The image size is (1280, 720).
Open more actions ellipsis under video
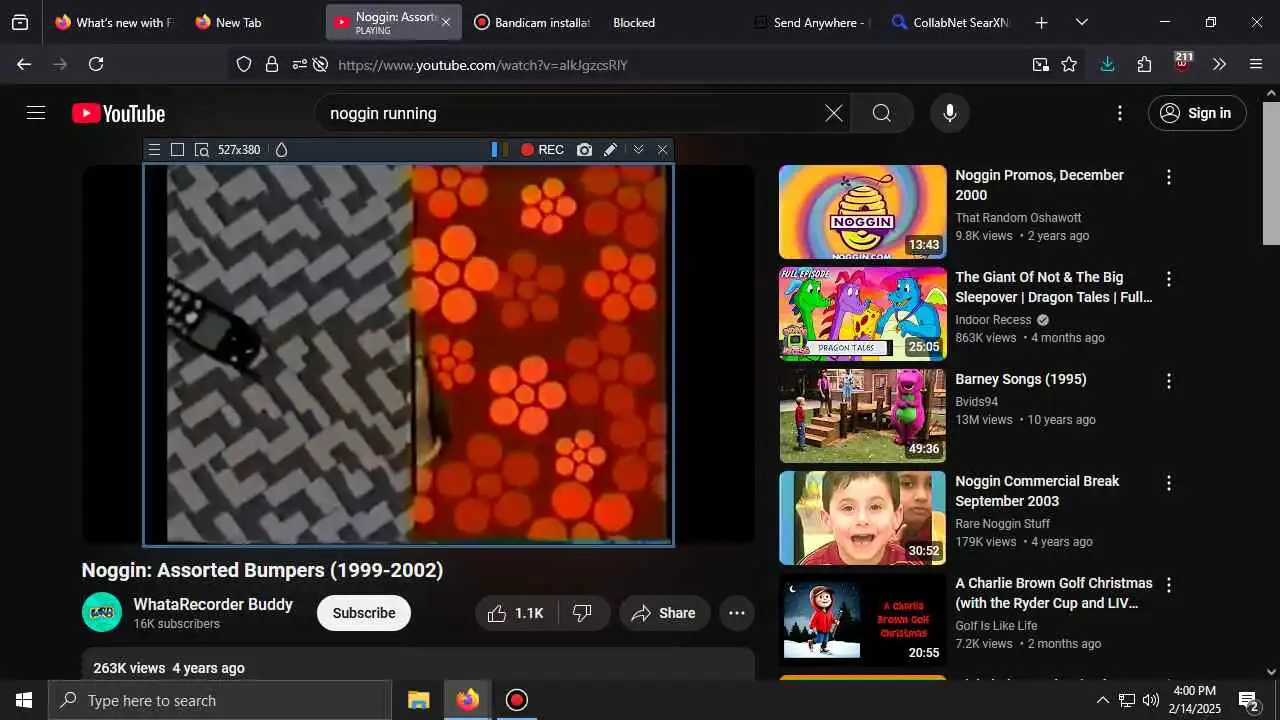pos(737,613)
